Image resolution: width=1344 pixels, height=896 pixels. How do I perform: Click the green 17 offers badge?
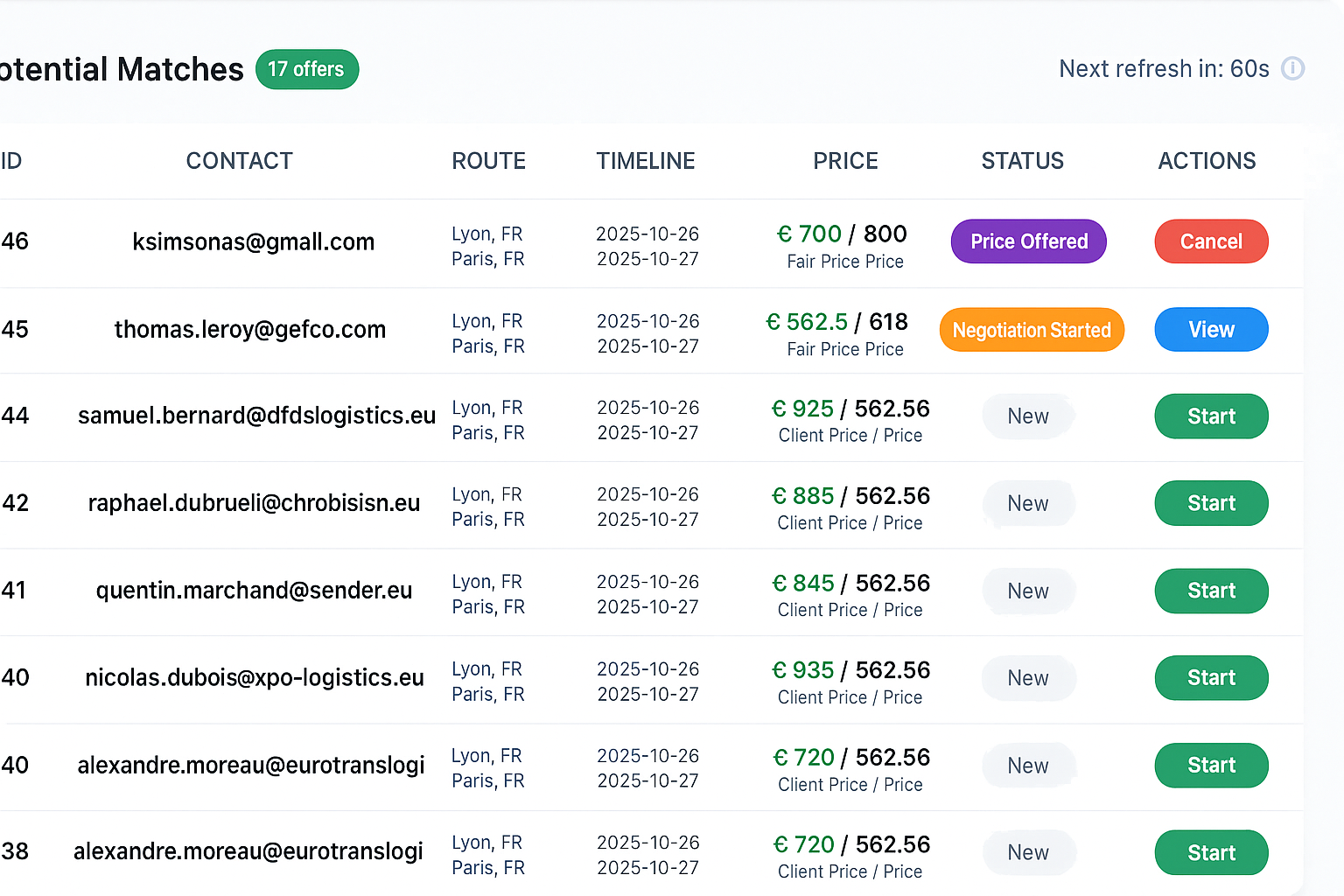(x=306, y=69)
